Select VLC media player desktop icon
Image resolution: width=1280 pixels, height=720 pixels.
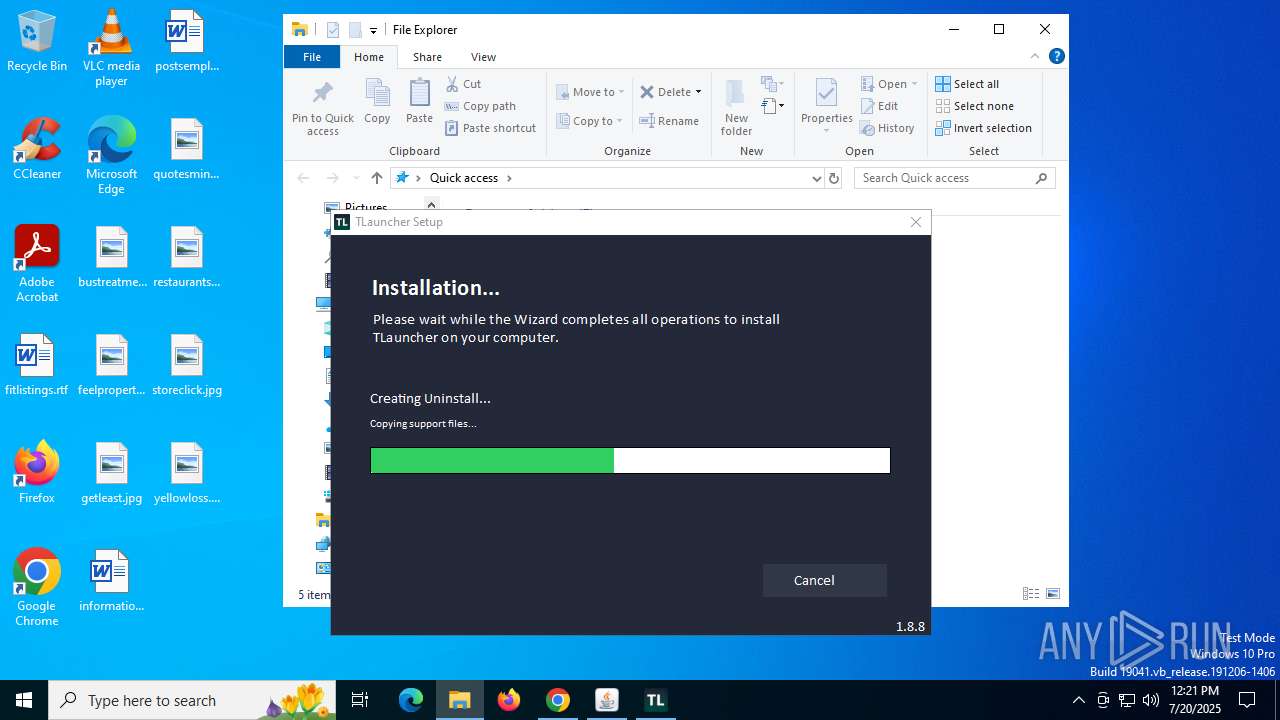[111, 48]
